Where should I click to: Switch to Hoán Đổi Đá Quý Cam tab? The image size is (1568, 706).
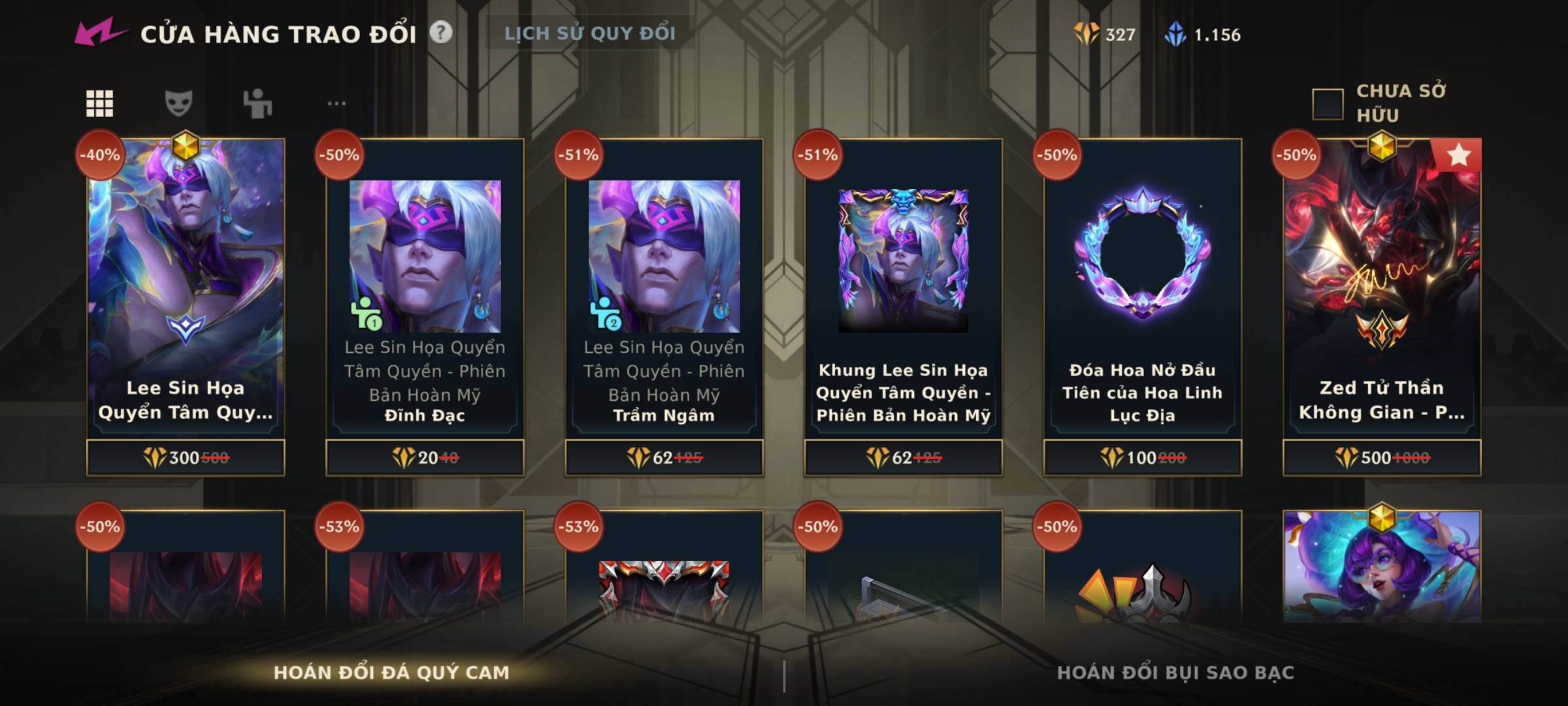pos(391,673)
